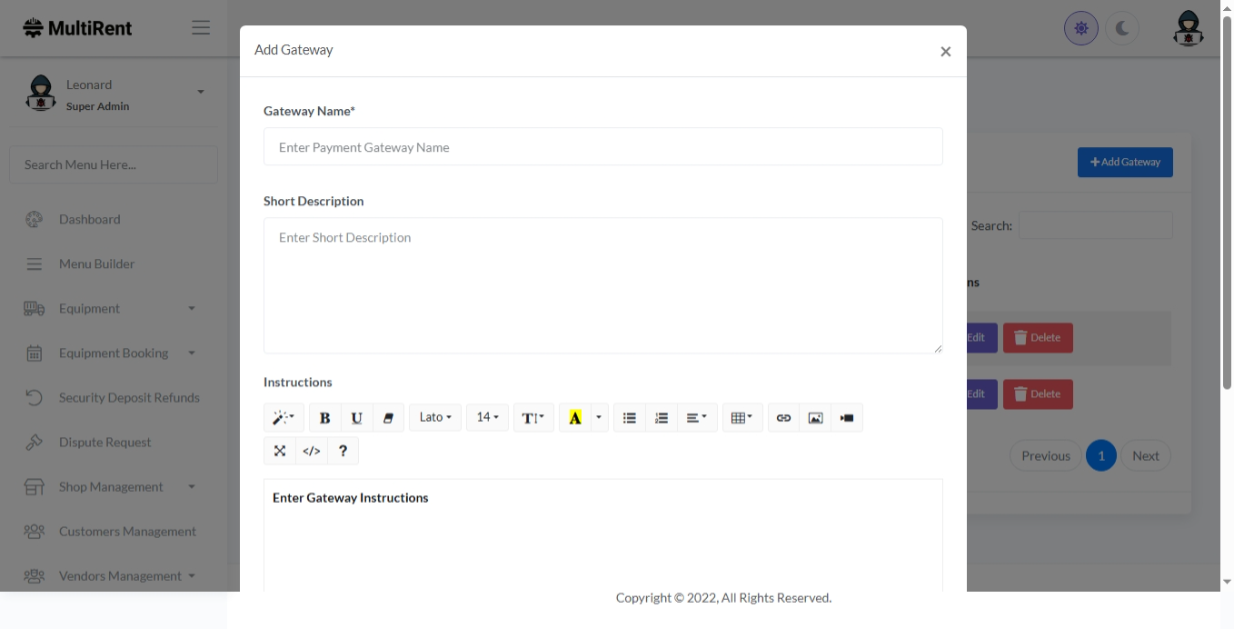Insert a video using video icon
Image resolution: width=1234 pixels, height=629 pixels.
(x=847, y=418)
